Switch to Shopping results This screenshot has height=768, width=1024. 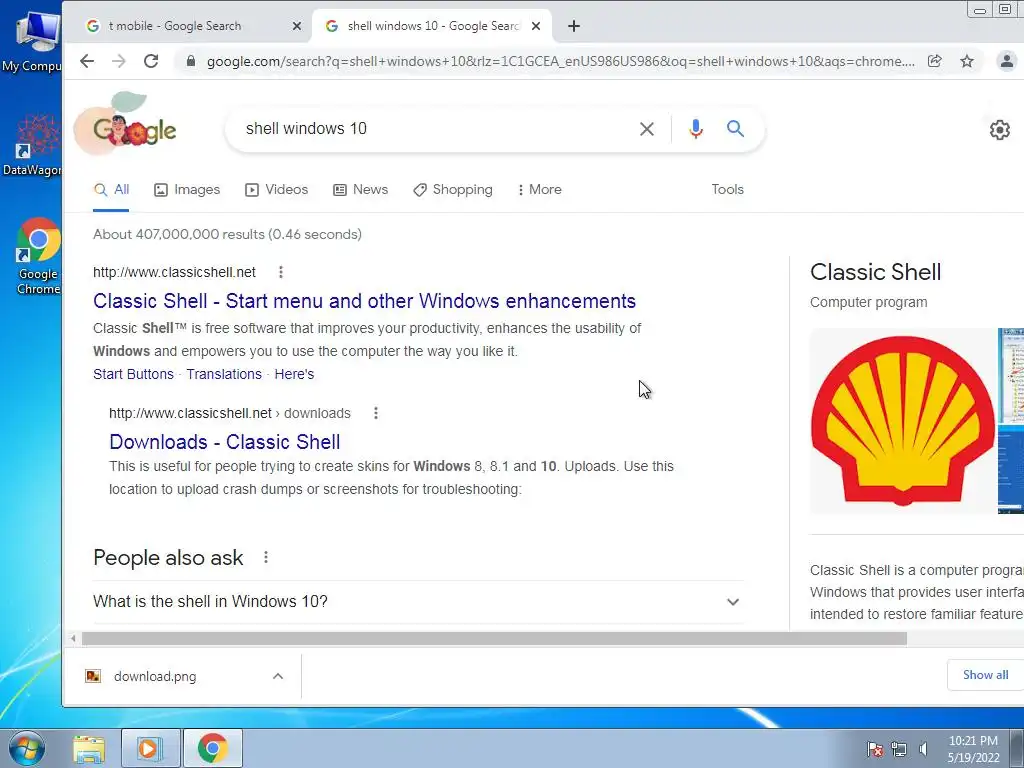[453, 189]
